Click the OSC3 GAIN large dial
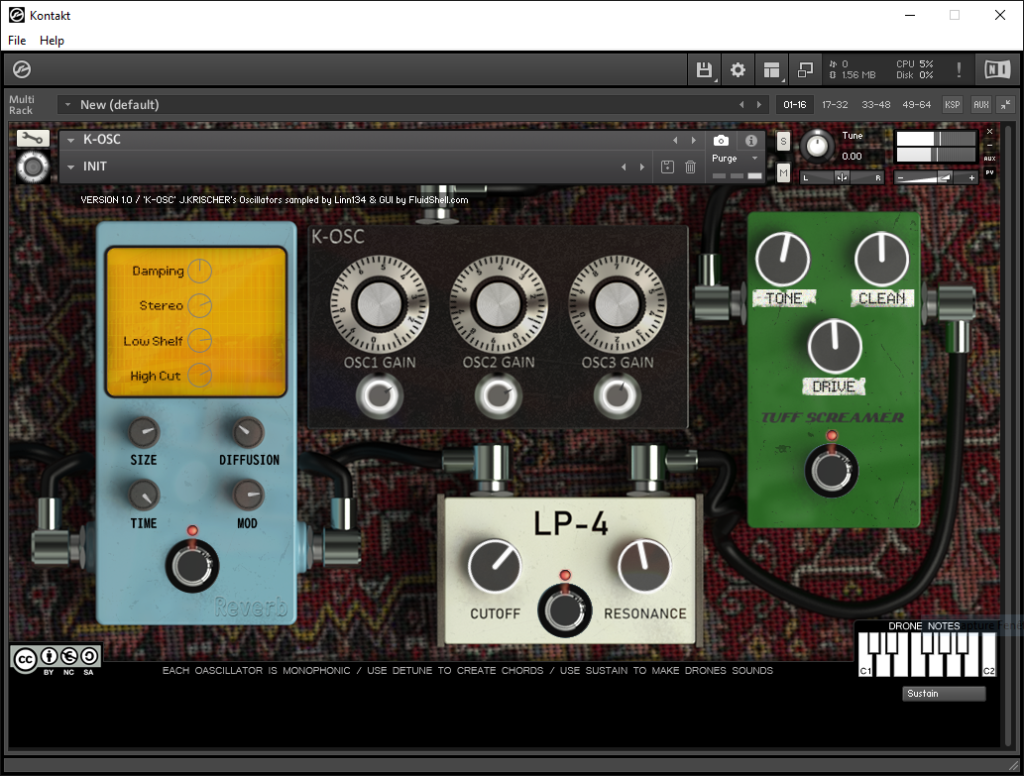 point(617,304)
